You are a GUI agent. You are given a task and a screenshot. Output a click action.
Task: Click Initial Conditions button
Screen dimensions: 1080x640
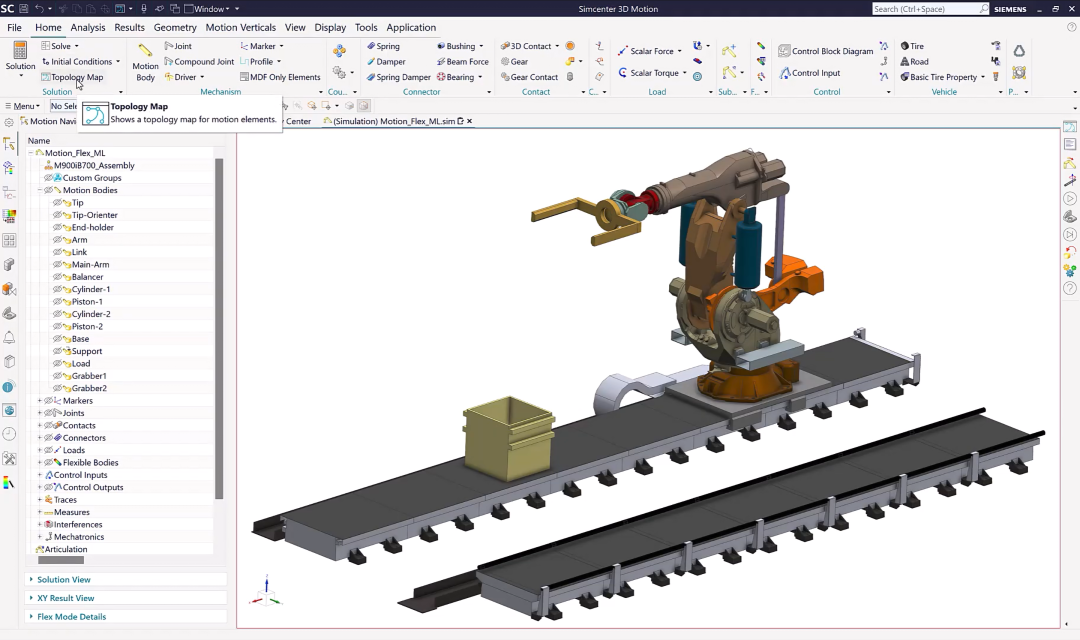point(77,61)
